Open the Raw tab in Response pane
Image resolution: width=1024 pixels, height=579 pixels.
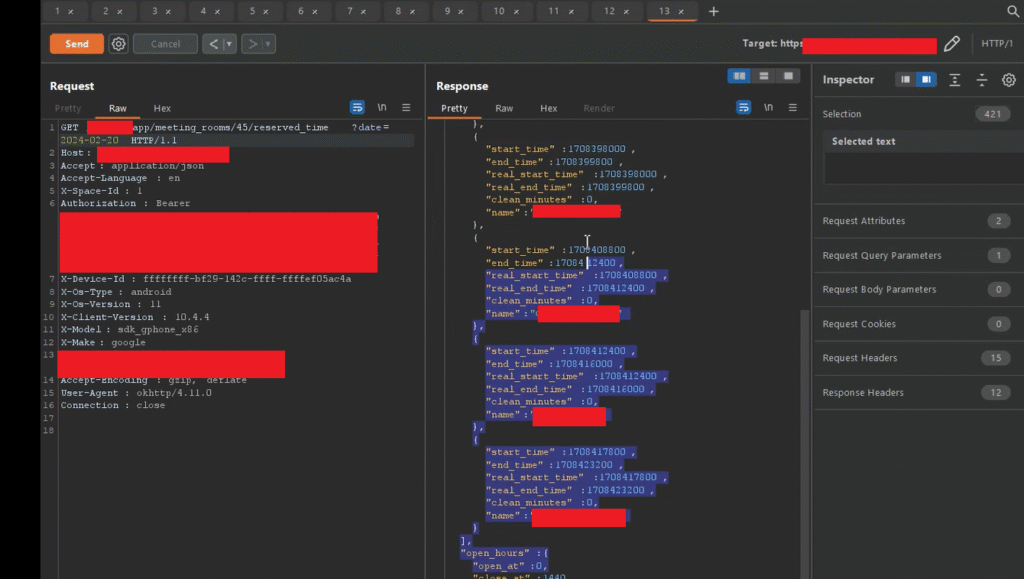pos(504,108)
